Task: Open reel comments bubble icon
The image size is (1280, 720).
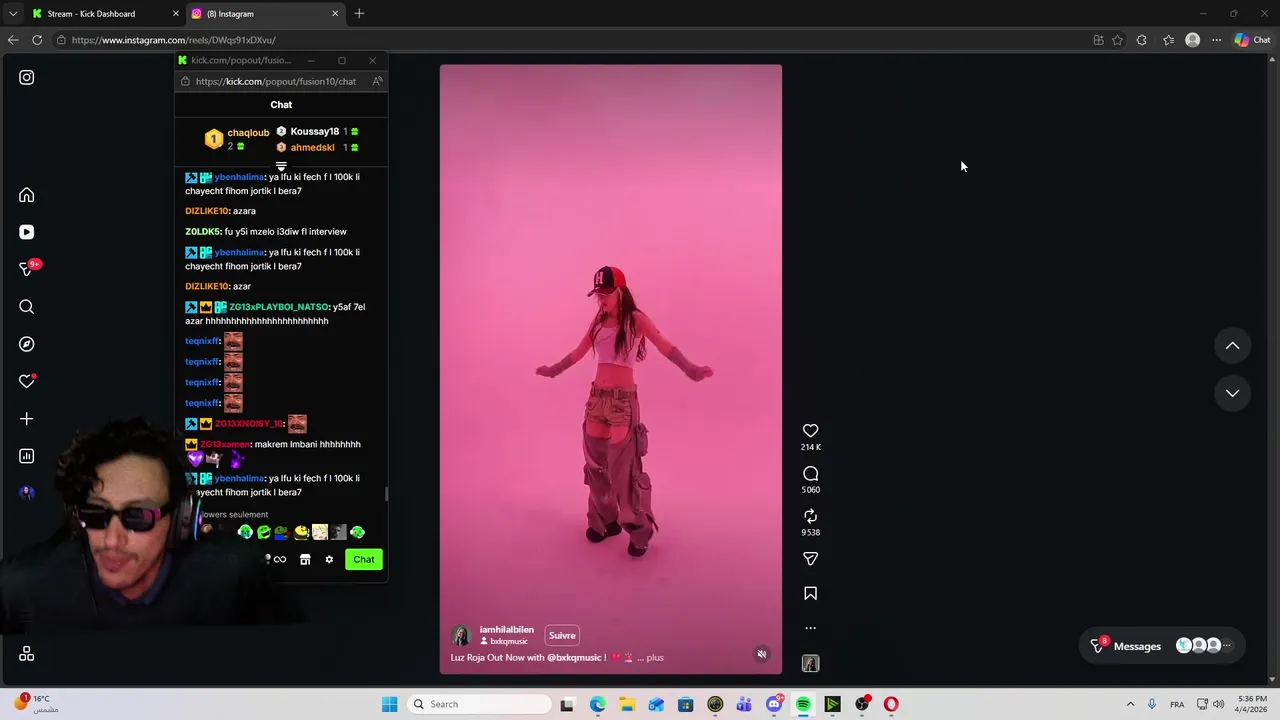Action: coord(811,474)
